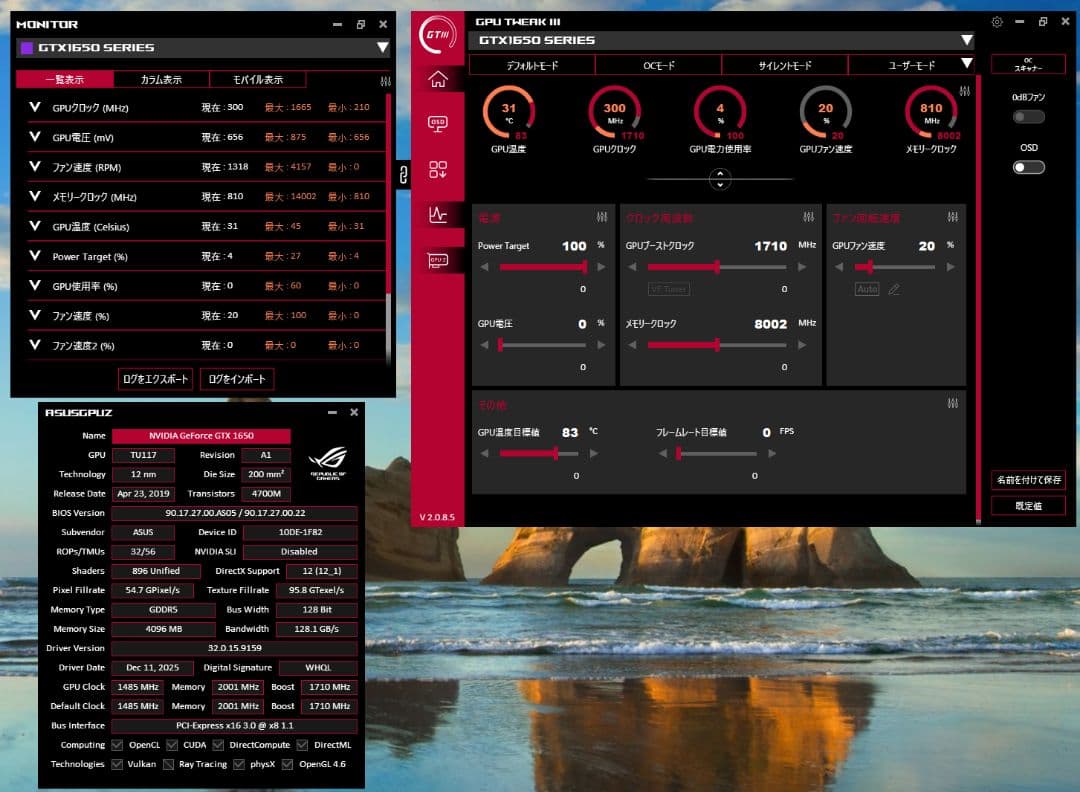1080x792 pixels.
Task: Open the GPU-Z sidebar icon
Action: tap(437, 260)
